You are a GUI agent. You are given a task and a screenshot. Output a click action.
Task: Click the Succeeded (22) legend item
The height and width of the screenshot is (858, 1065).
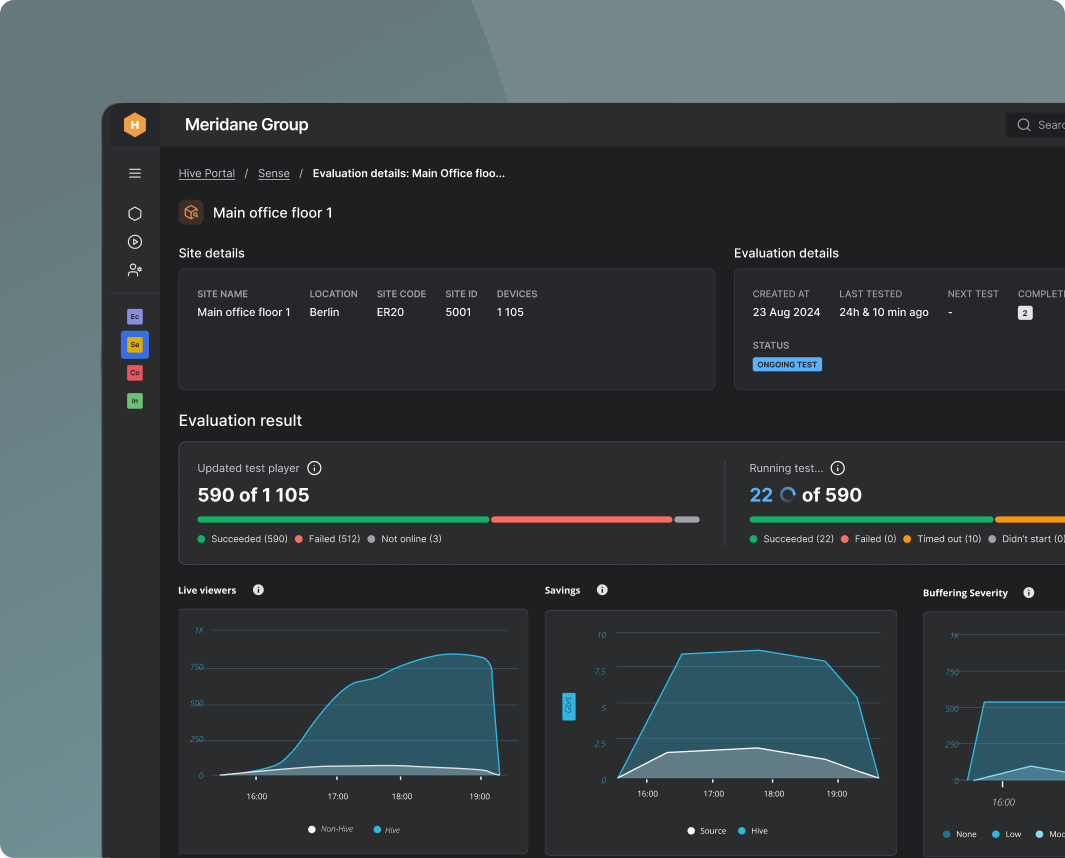tap(791, 539)
